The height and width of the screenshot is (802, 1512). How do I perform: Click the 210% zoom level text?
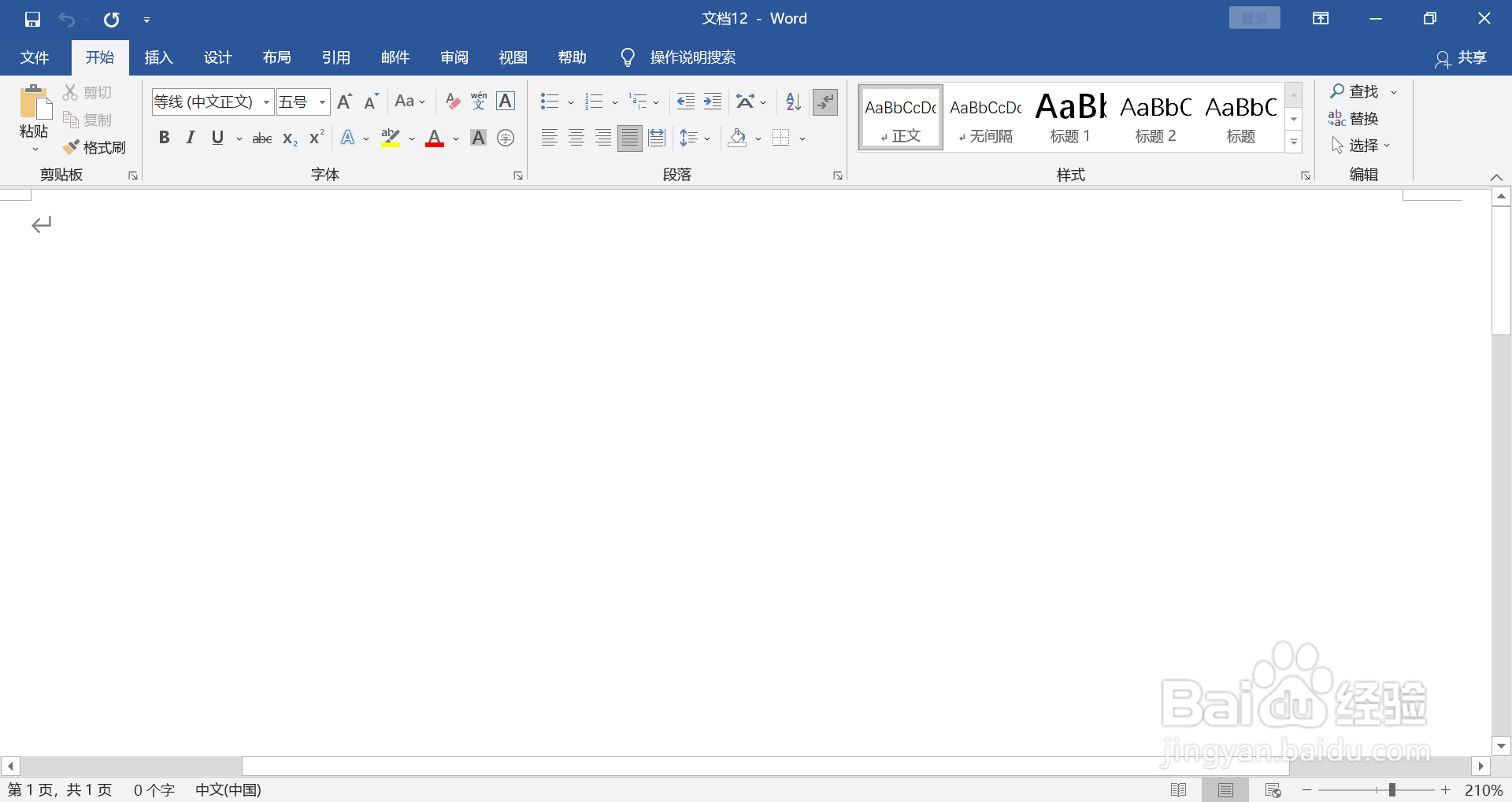tap(1484, 790)
